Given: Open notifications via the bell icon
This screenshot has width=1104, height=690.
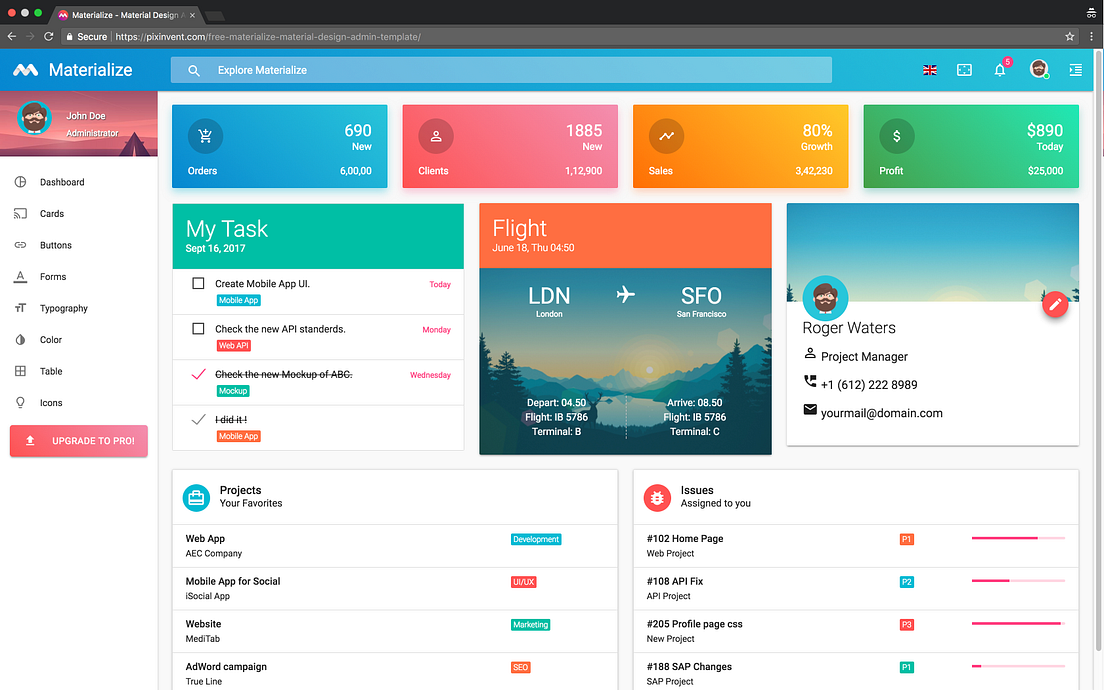Looking at the screenshot, I should (1000, 70).
